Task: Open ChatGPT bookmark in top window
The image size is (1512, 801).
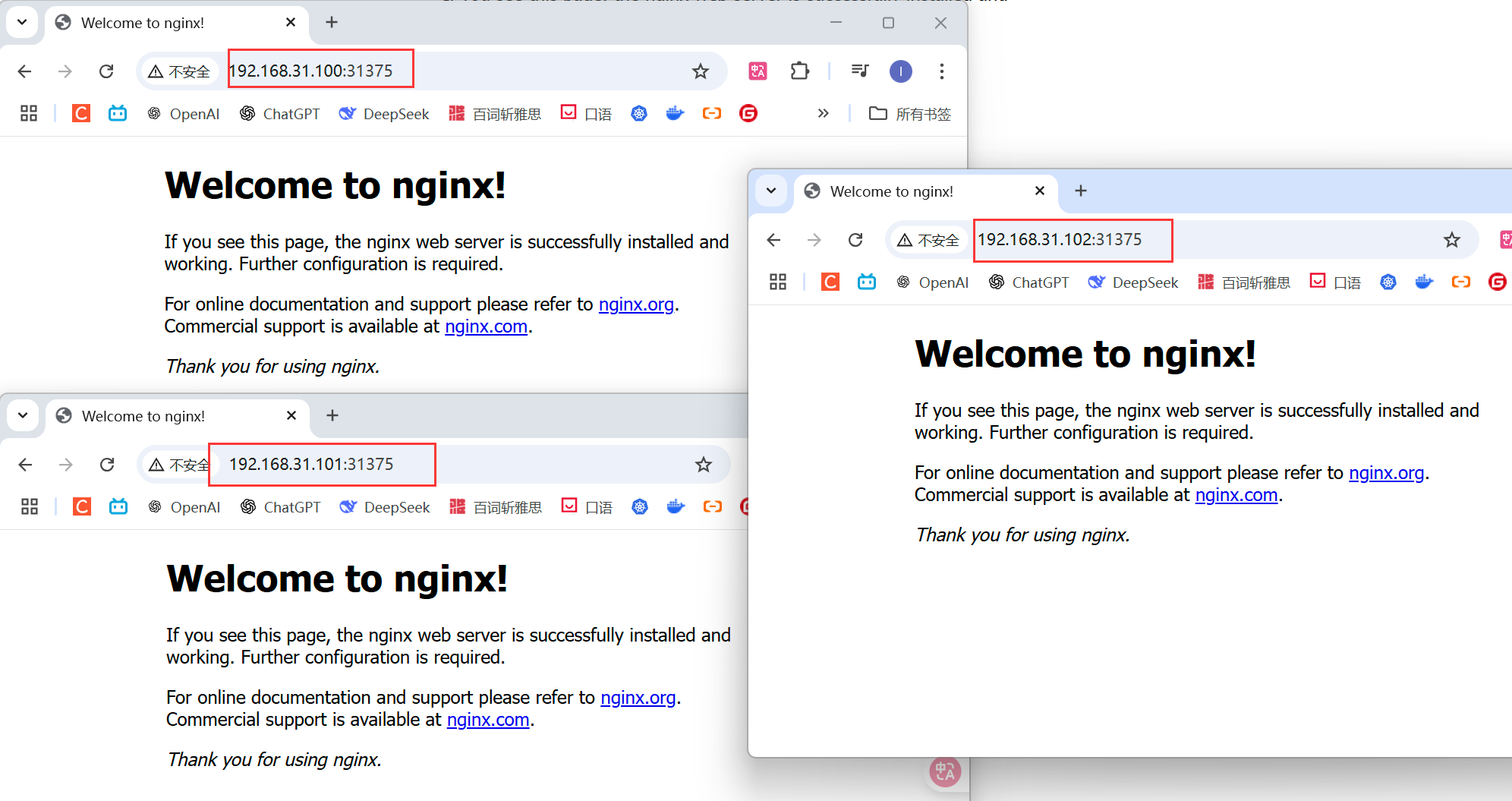Action: [x=280, y=114]
